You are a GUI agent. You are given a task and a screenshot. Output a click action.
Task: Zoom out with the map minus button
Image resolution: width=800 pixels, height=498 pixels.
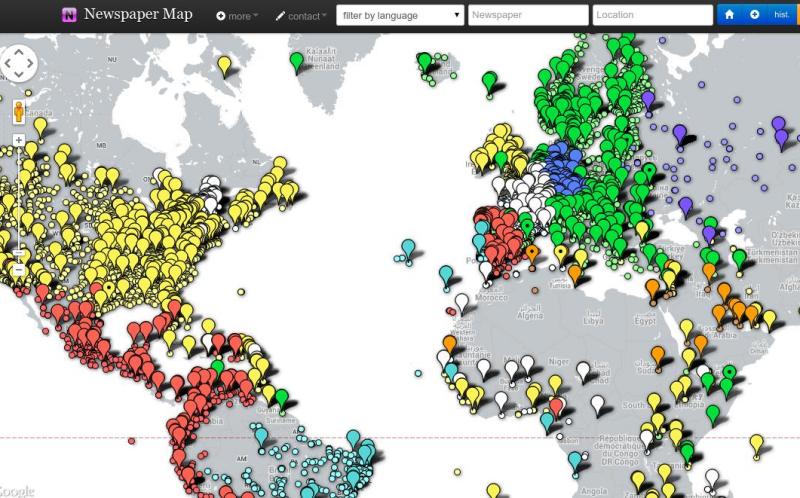19,270
